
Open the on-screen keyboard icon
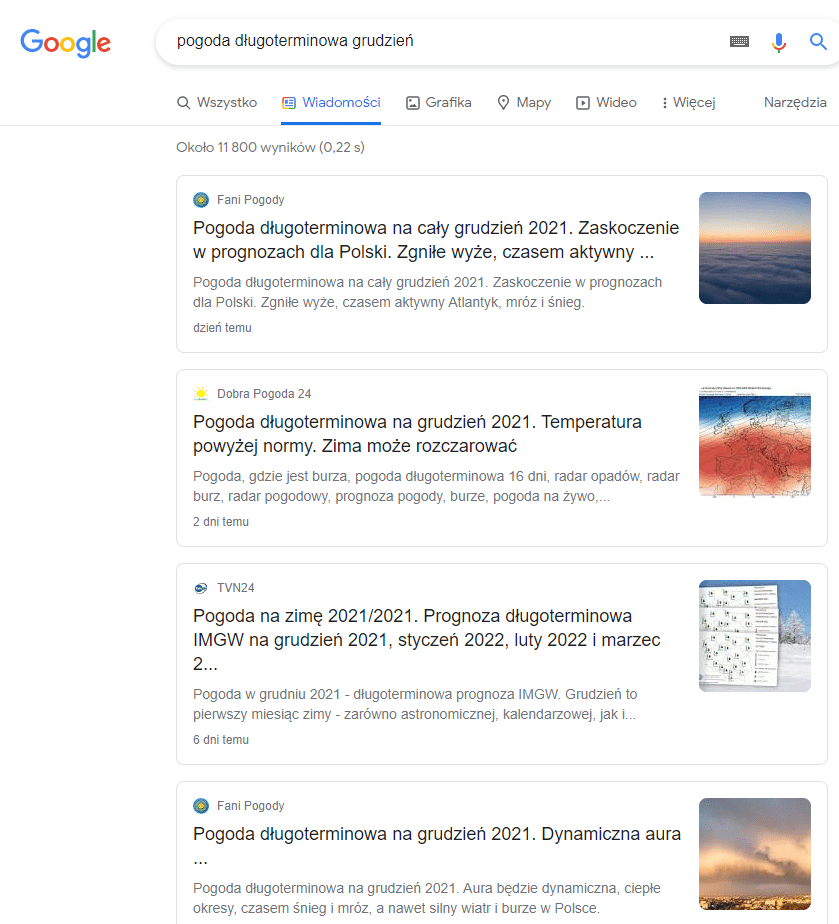(739, 42)
